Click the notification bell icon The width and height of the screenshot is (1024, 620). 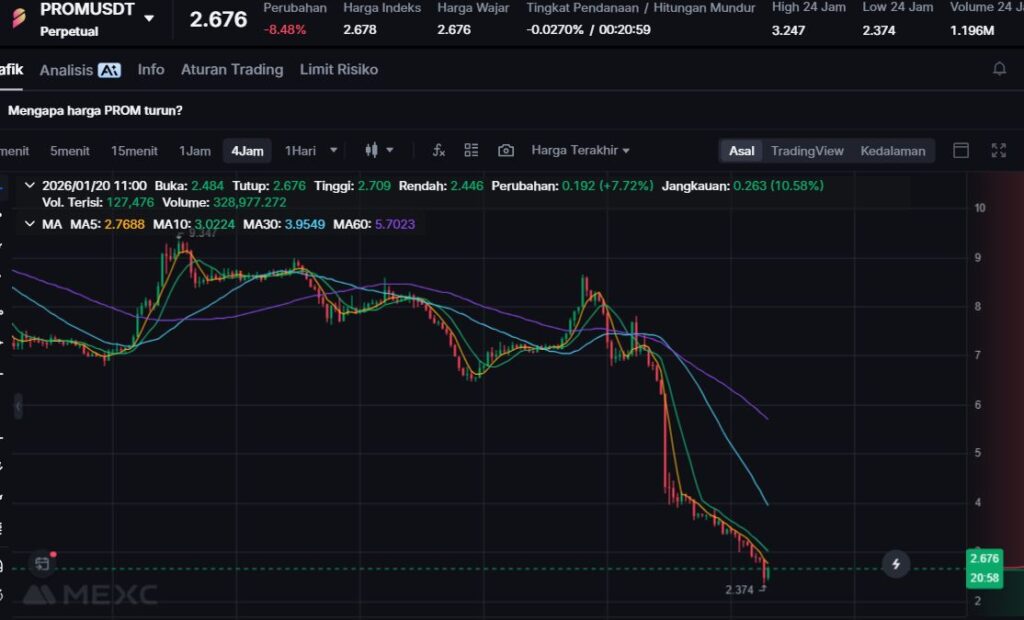pos(999,69)
